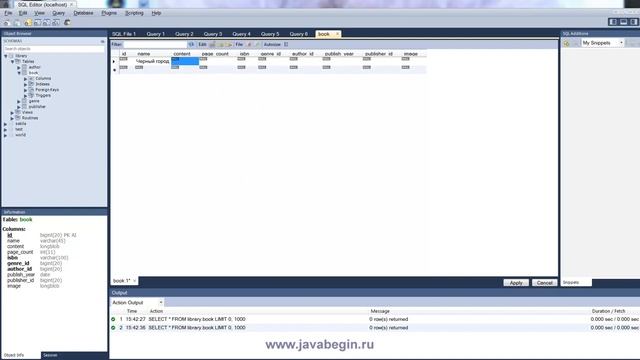This screenshot has height=360, width=640.
Task: Expand the Views node
Action: 12,112
